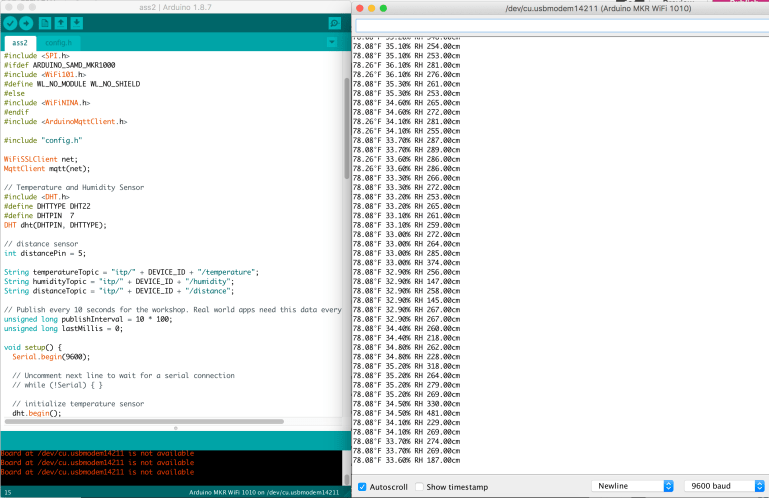Click the Open sketch up-arrow icon

pos(62,23)
